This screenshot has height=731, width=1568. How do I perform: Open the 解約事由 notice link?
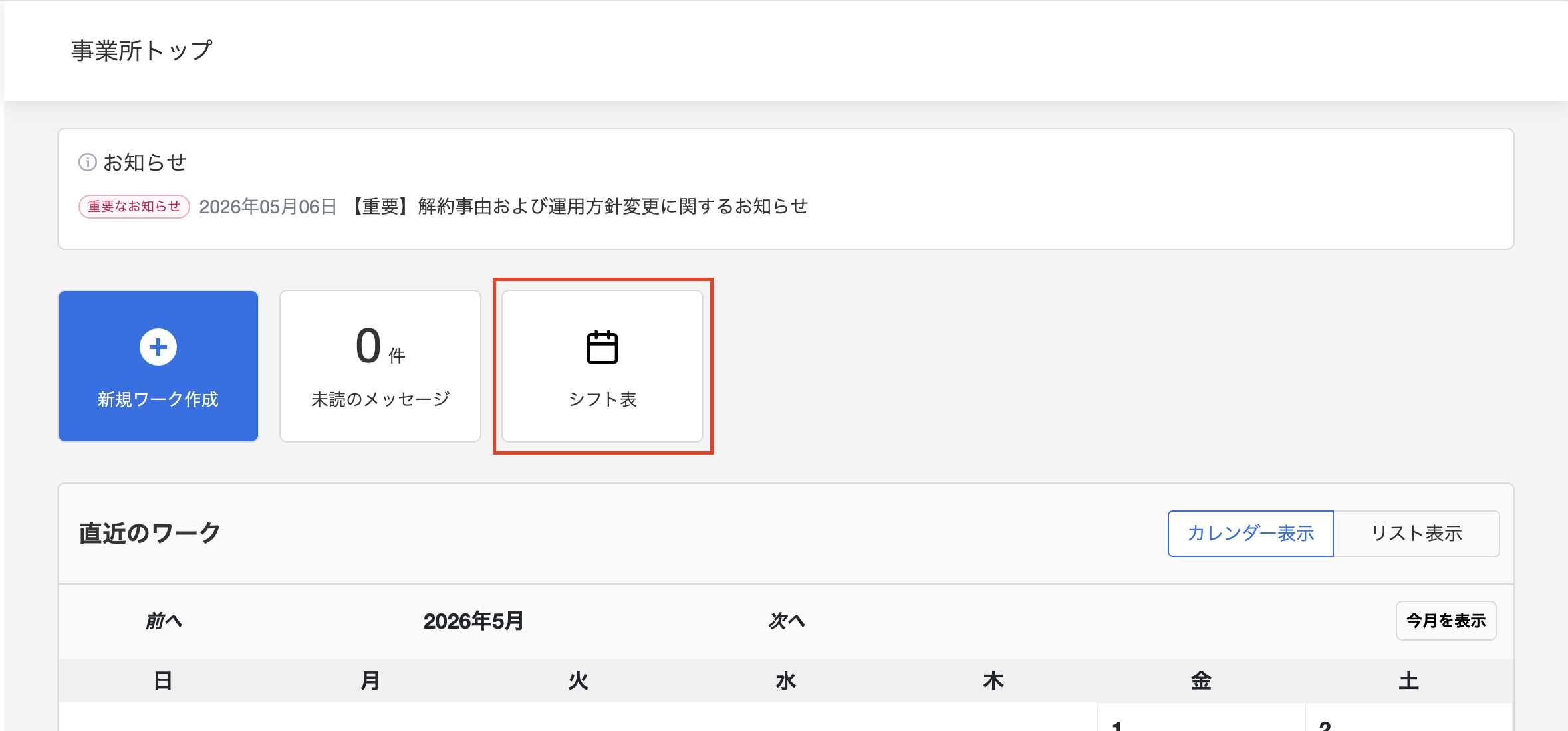click(579, 207)
